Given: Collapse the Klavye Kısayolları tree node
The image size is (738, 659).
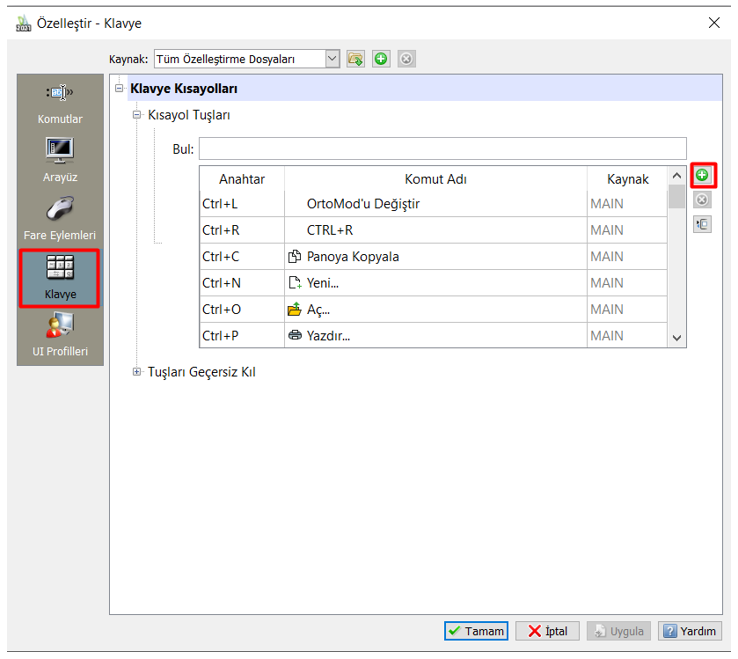Looking at the screenshot, I should tap(120, 89).
